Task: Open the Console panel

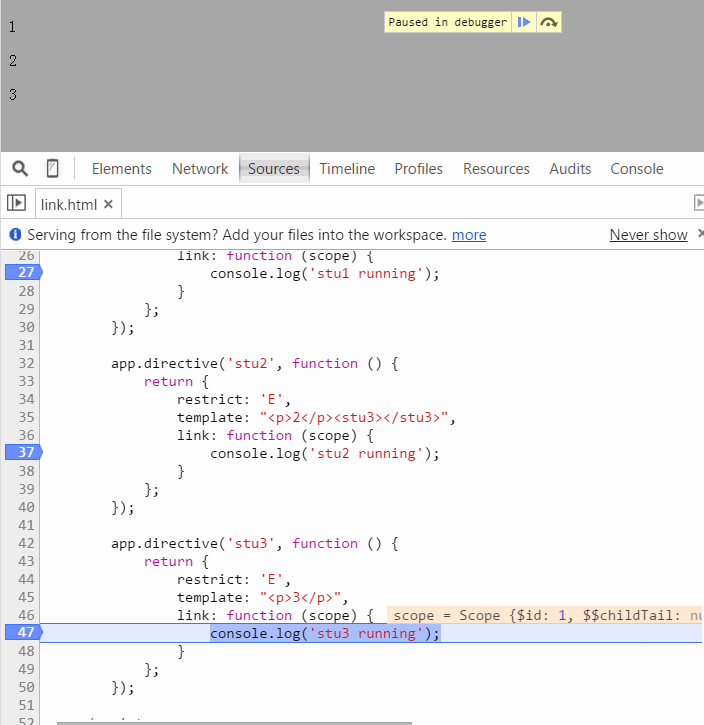Action: pos(637,169)
